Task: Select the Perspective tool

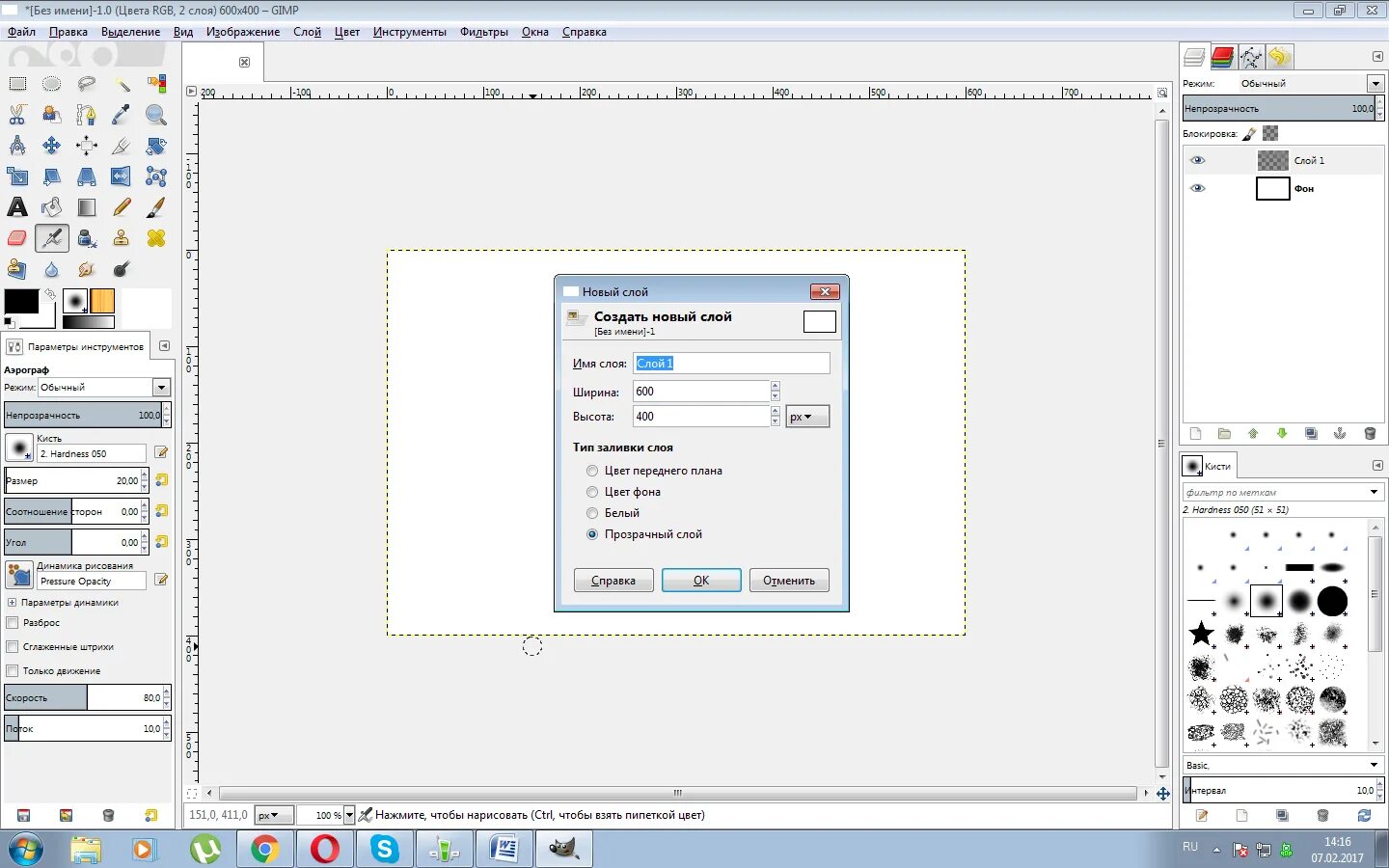Action: 87,176
